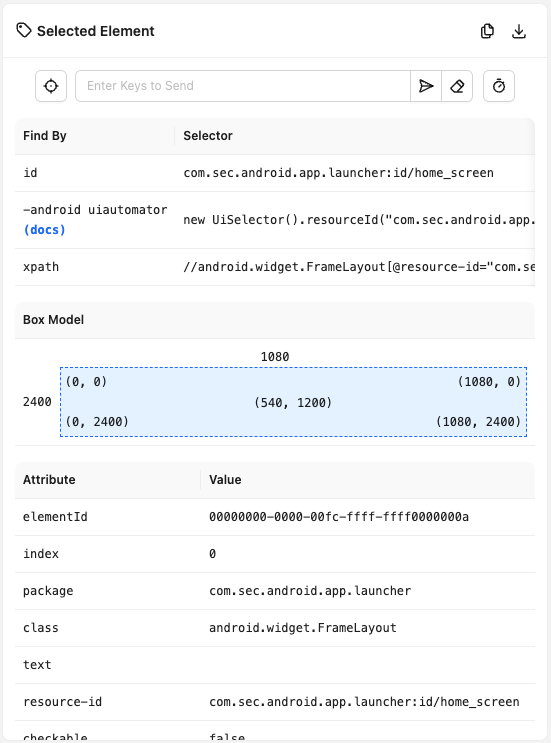Download the selected element screenshot
Image resolution: width=551 pixels, height=743 pixels.
(519, 31)
